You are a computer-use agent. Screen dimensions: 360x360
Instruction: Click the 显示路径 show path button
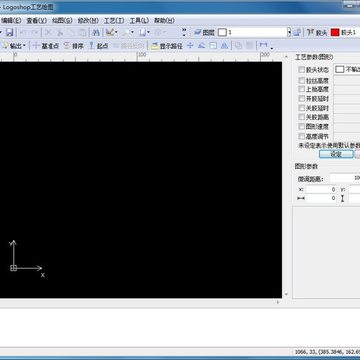[x=167, y=46]
